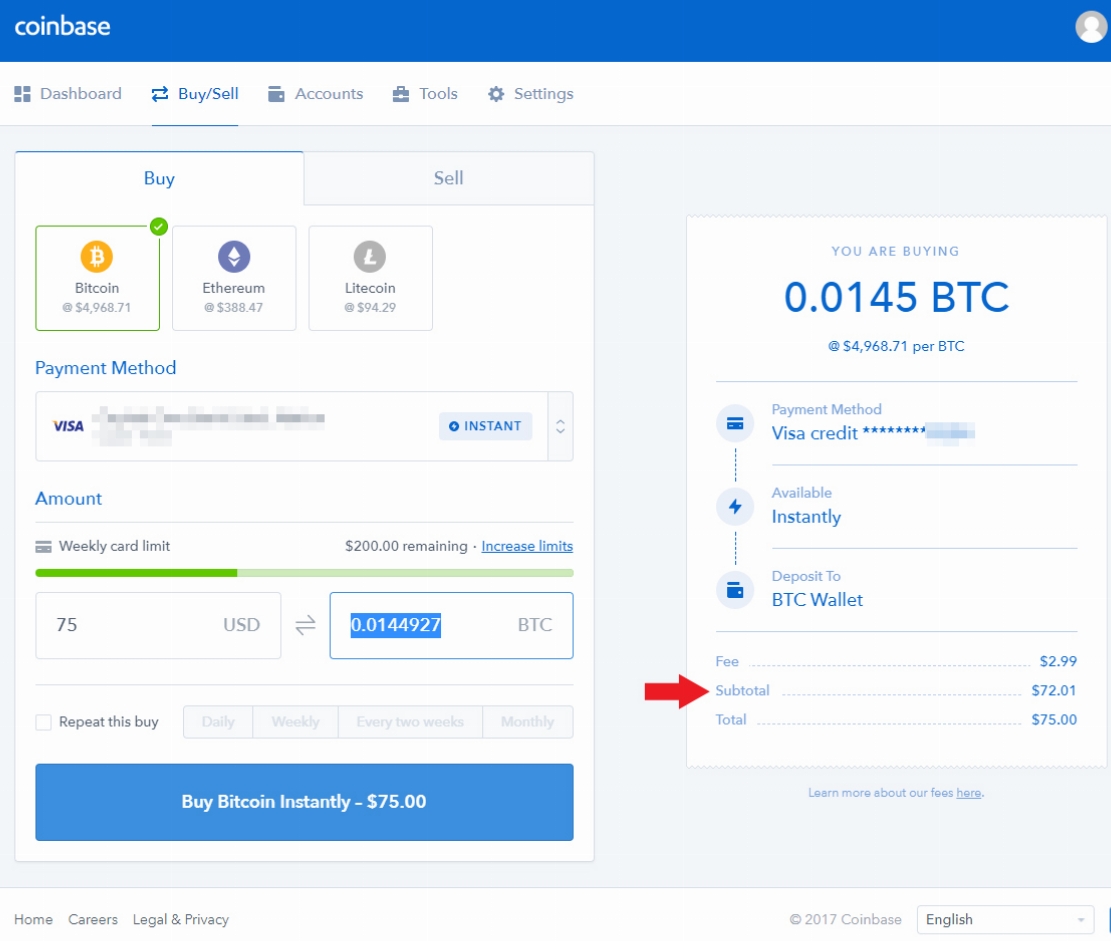
Task: Open the Accounts navigation item
Action: click(316, 94)
